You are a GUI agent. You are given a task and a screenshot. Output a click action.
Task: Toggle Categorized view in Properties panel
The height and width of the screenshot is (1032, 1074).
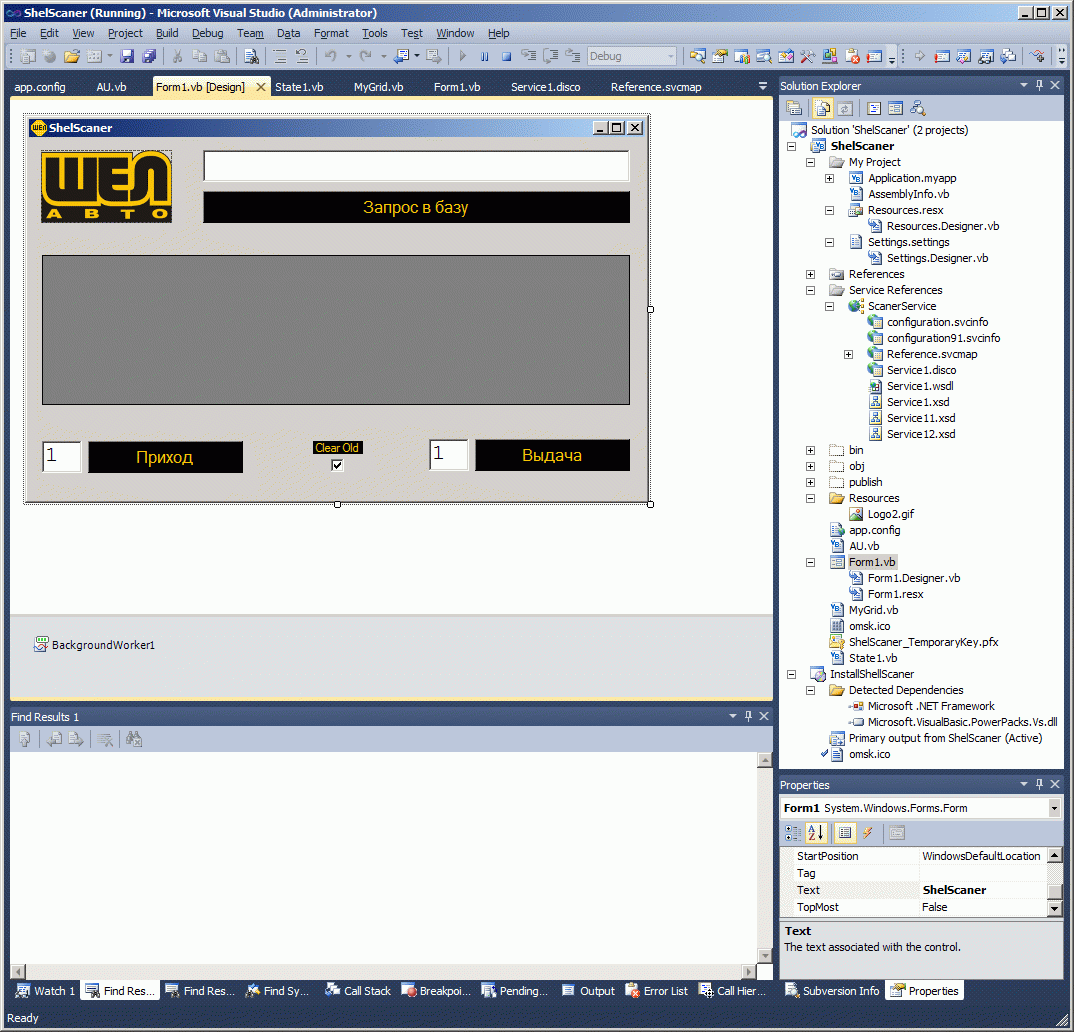coord(793,833)
